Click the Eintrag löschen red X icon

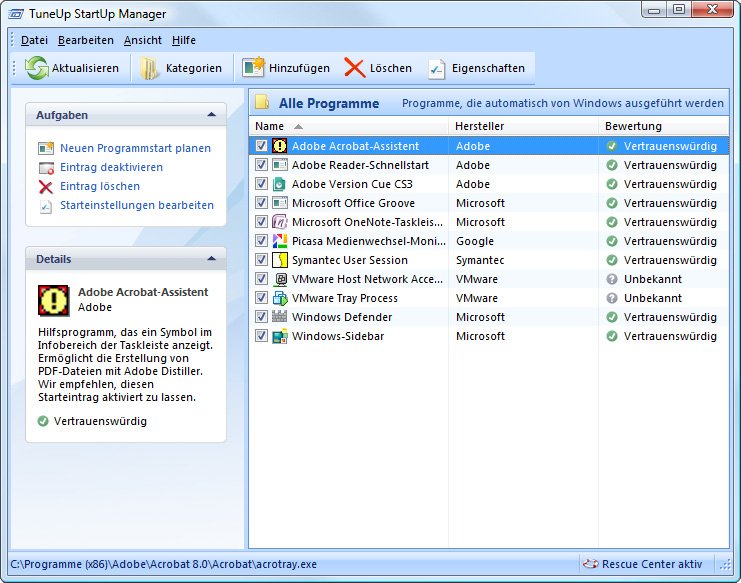pyautogui.click(x=46, y=187)
